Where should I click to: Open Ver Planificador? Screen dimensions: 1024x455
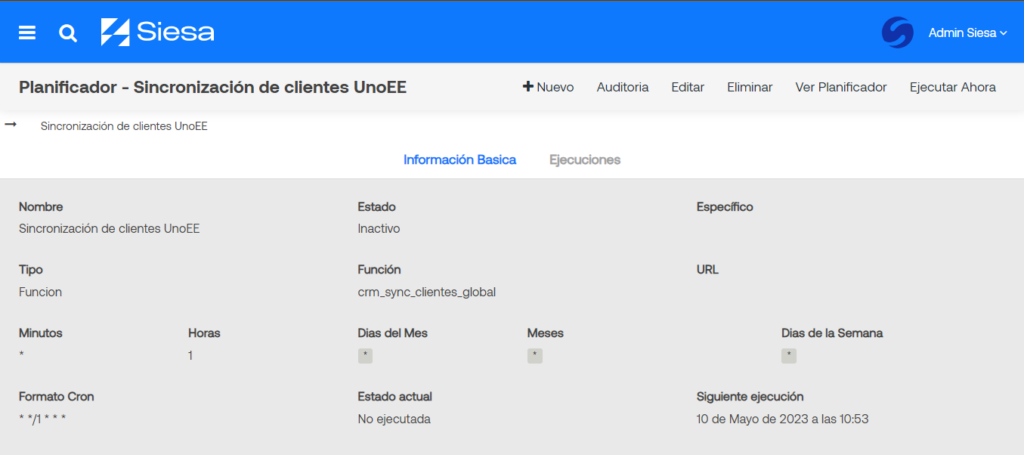tap(840, 87)
